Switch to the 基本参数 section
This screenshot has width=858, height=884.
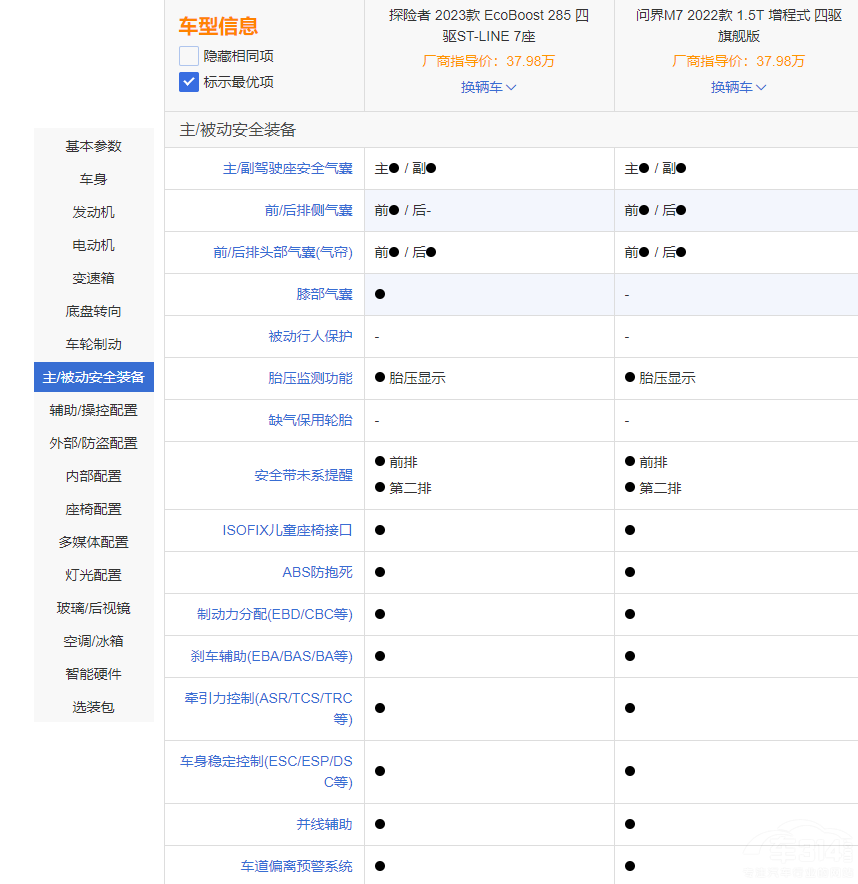pyautogui.click(x=93, y=146)
